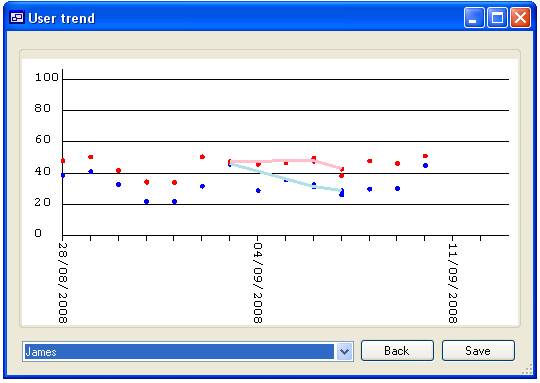Click the resize grip in window corner
This screenshot has width=540, height=383.
click(x=527, y=370)
